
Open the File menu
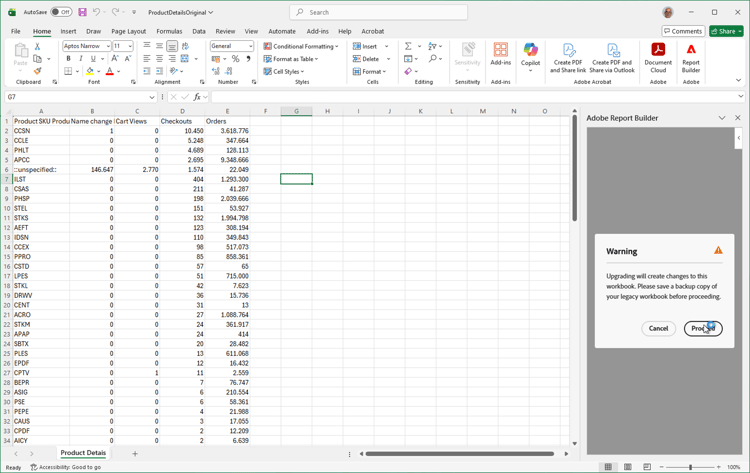[16, 31]
